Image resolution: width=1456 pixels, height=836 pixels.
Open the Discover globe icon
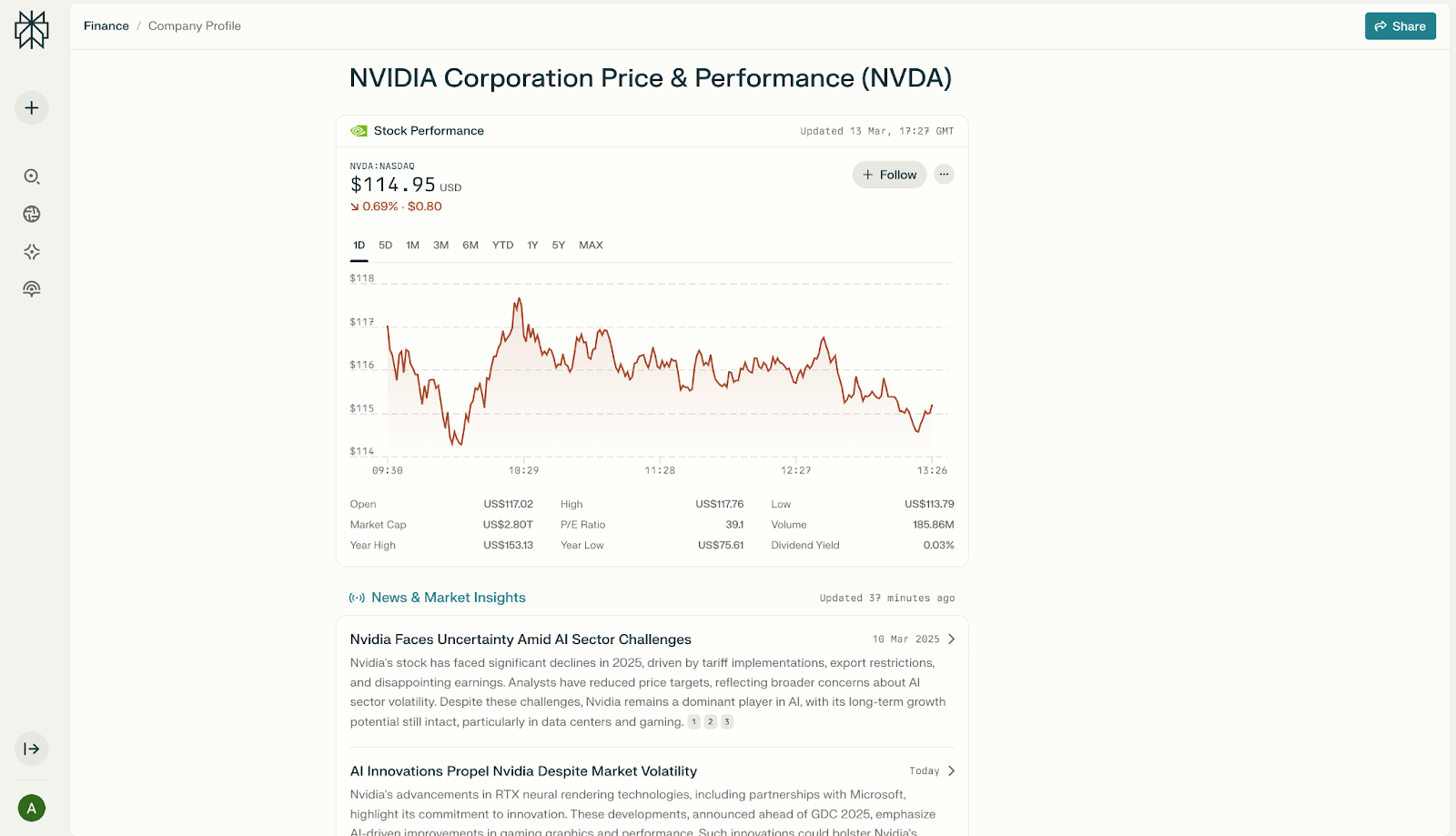(32, 214)
